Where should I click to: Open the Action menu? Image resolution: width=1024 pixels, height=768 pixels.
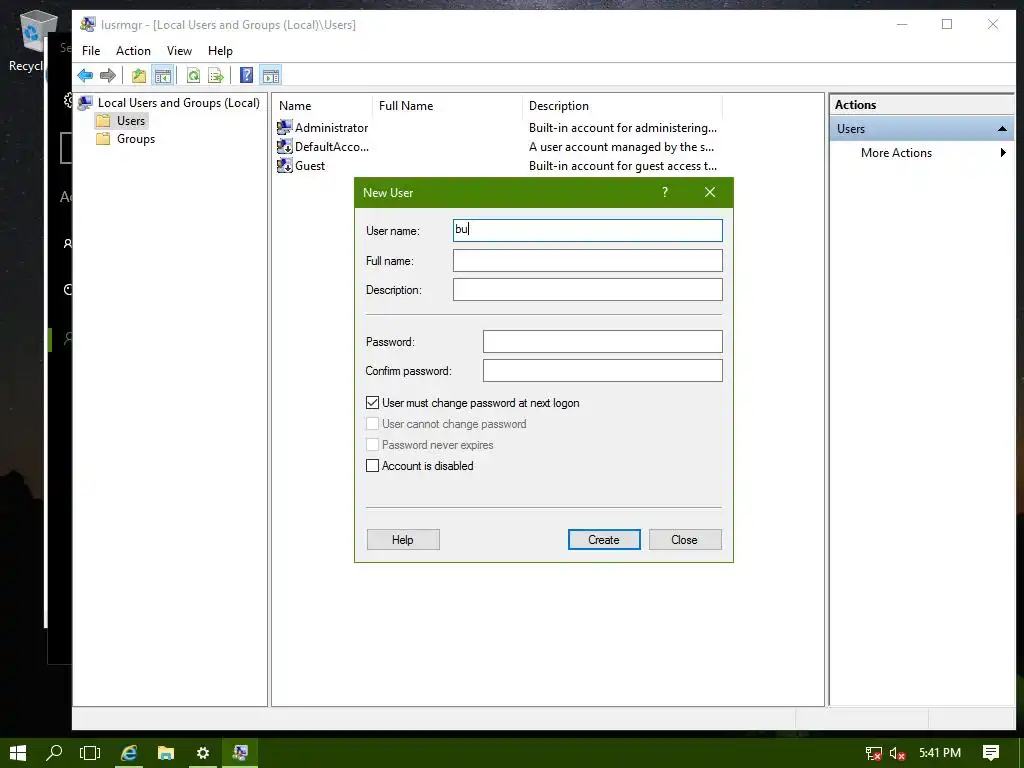coord(133,50)
